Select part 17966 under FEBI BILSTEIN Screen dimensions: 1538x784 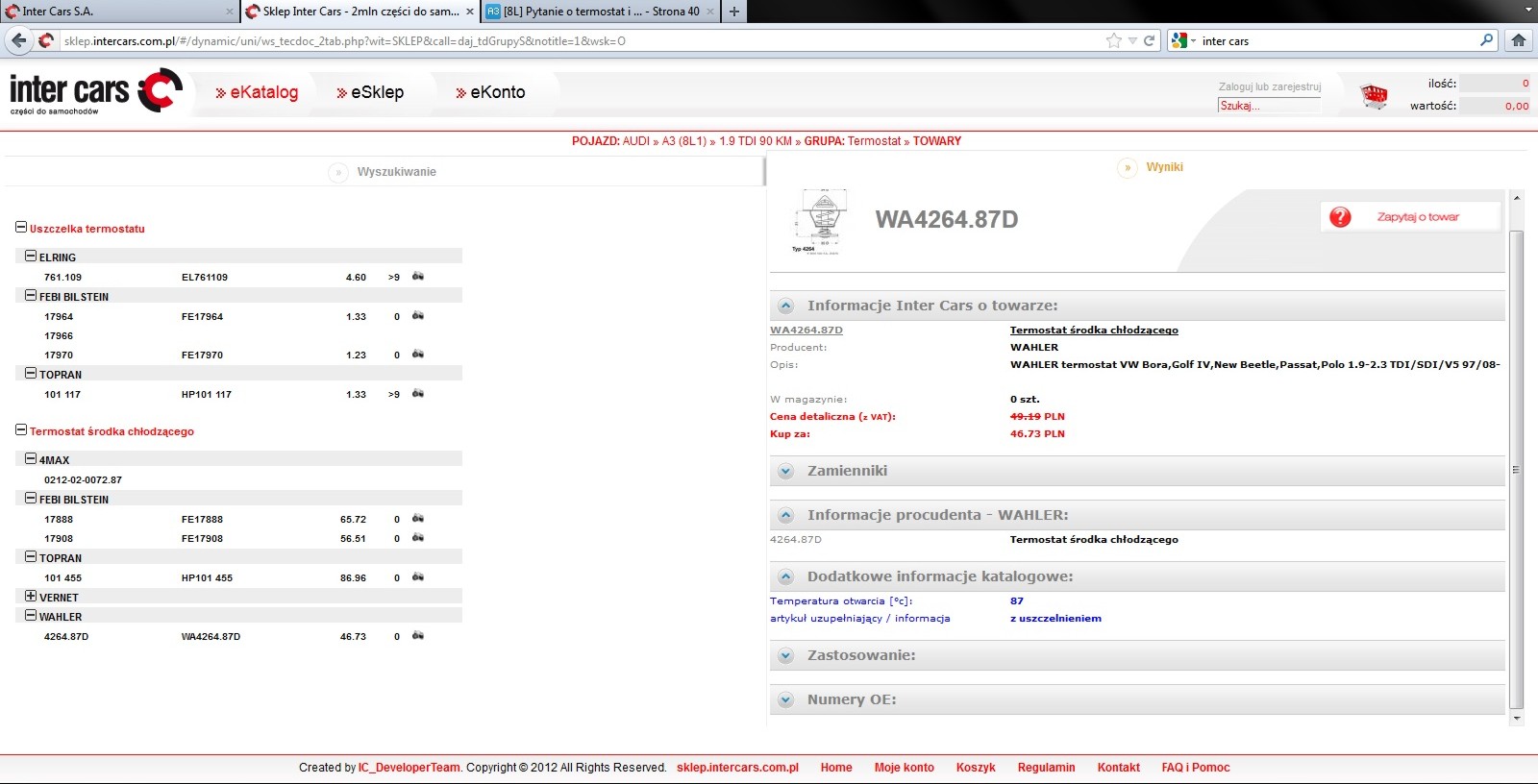[x=59, y=335]
